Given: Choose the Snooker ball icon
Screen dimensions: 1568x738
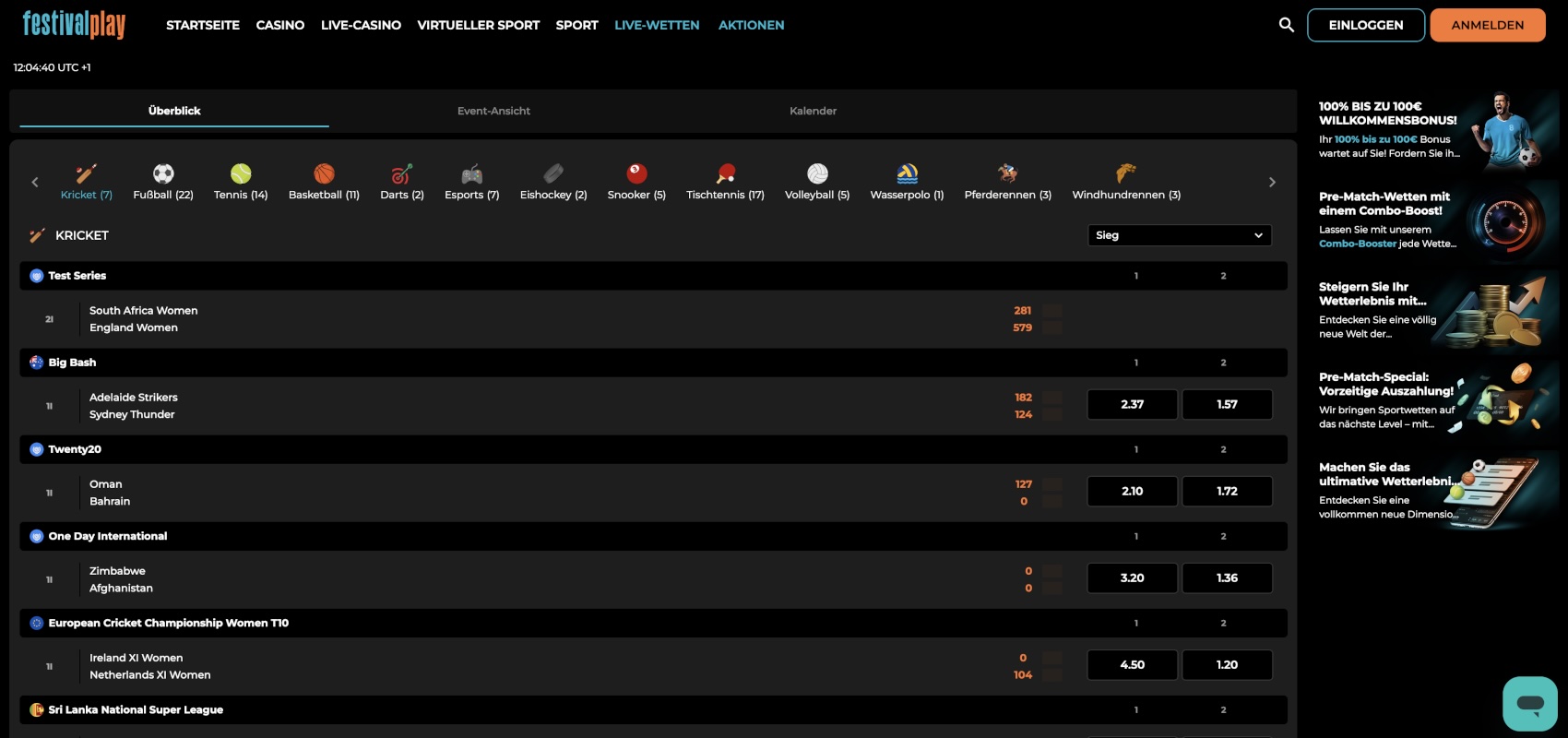Looking at the screenshot, I should 636,174.
